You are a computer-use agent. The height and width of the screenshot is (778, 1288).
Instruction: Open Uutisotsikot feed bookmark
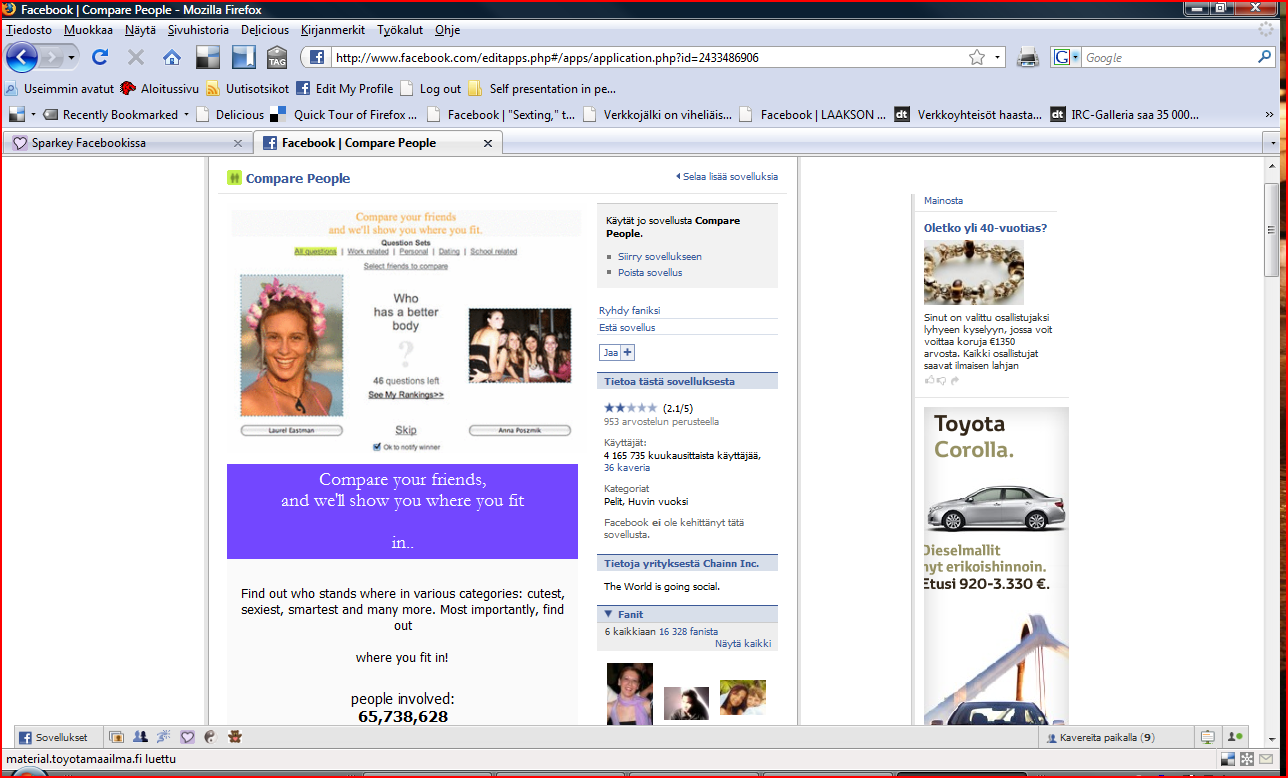point(248,89)
